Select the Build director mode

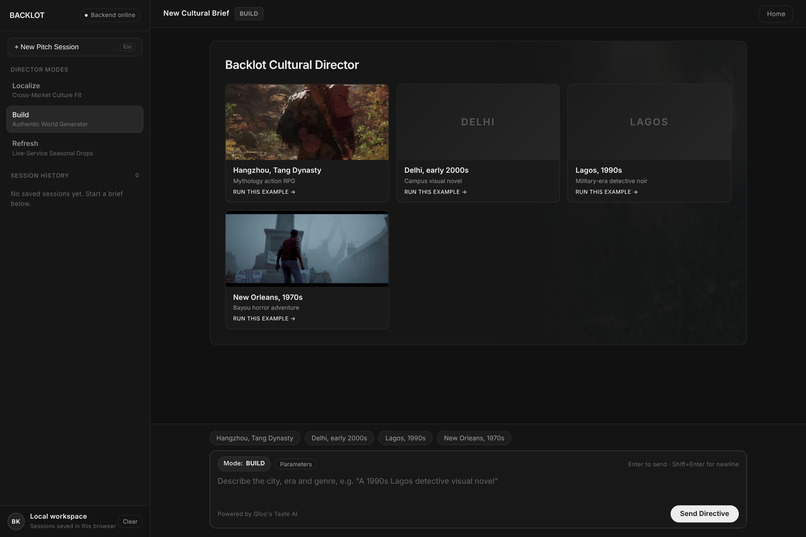point(75,119)
